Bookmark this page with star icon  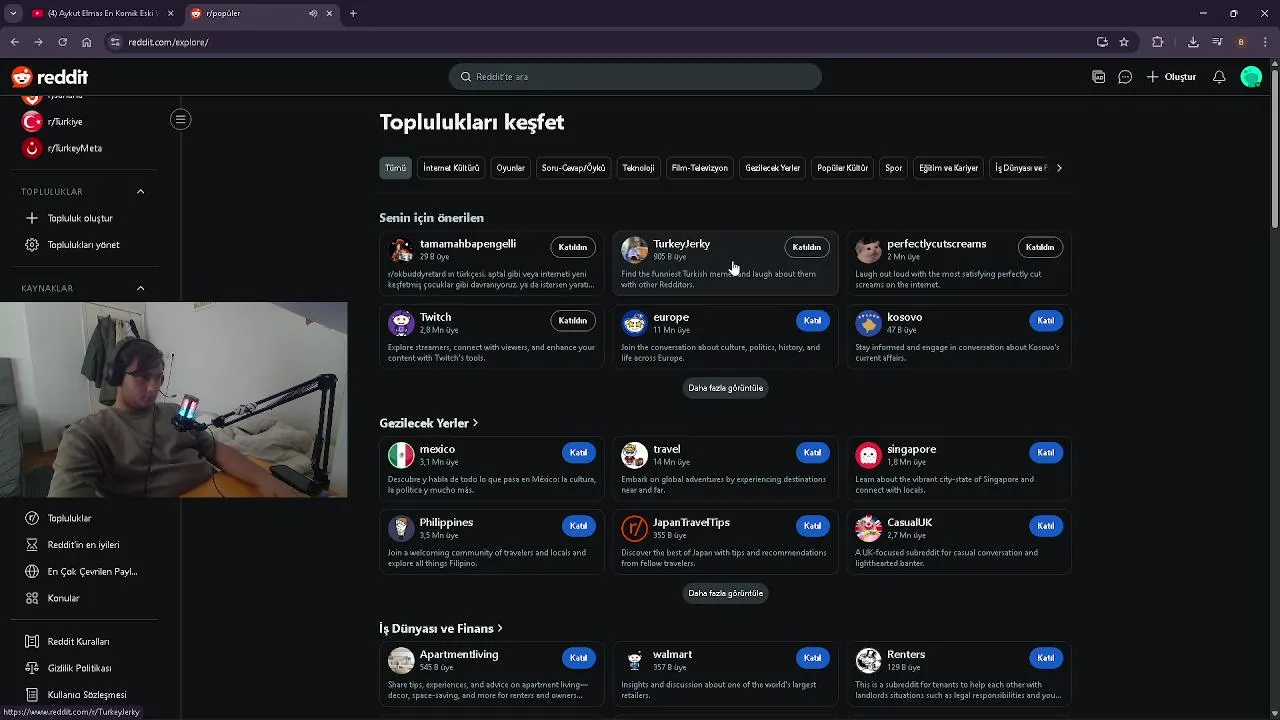click(x=1124, y=42)
